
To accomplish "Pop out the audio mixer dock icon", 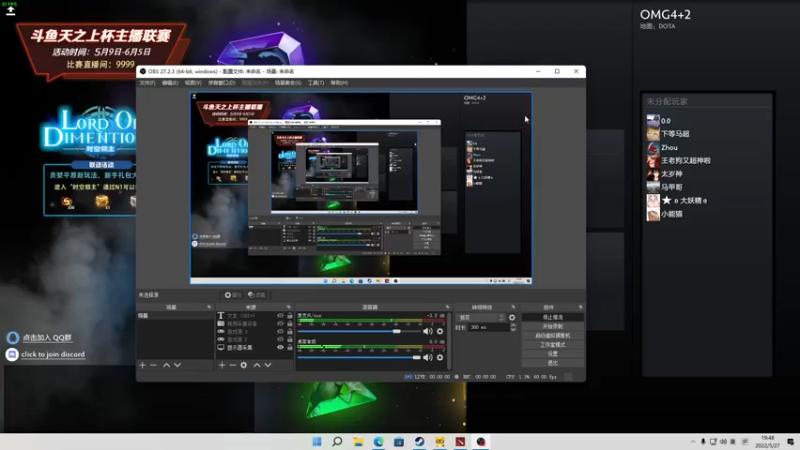I will pyautogui.click(x=447, y=307).
